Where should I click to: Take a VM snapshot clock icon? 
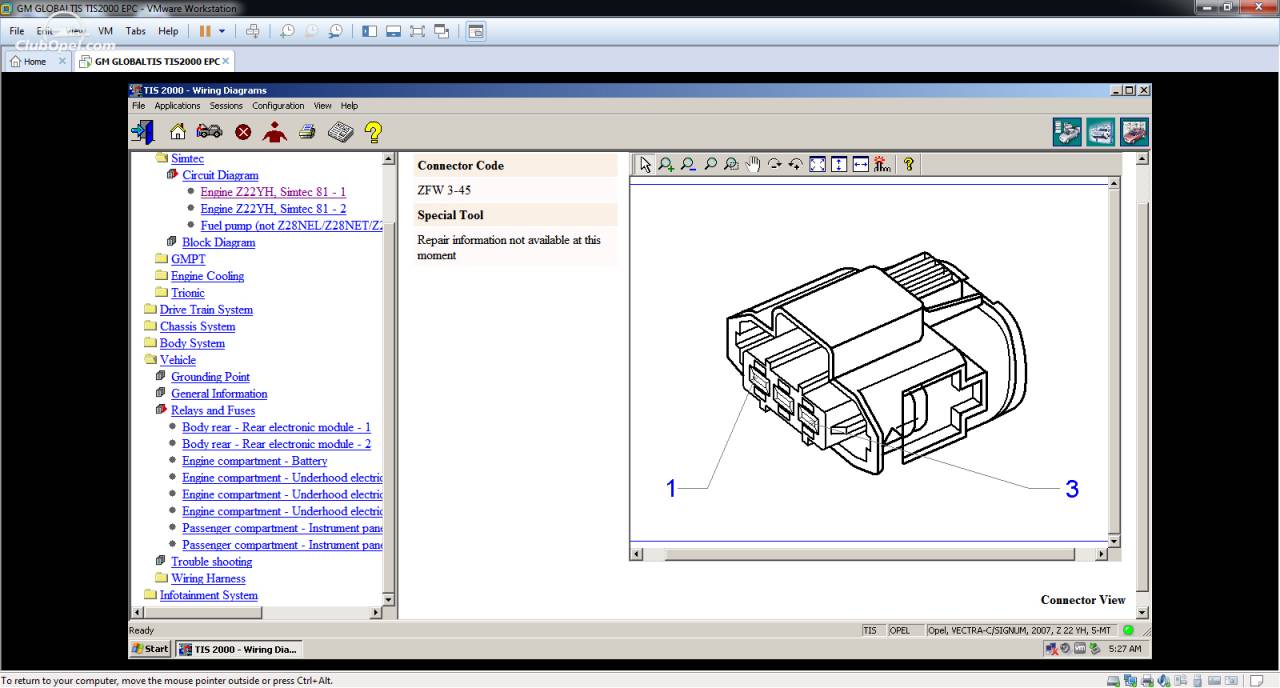[x=287, y=31]
